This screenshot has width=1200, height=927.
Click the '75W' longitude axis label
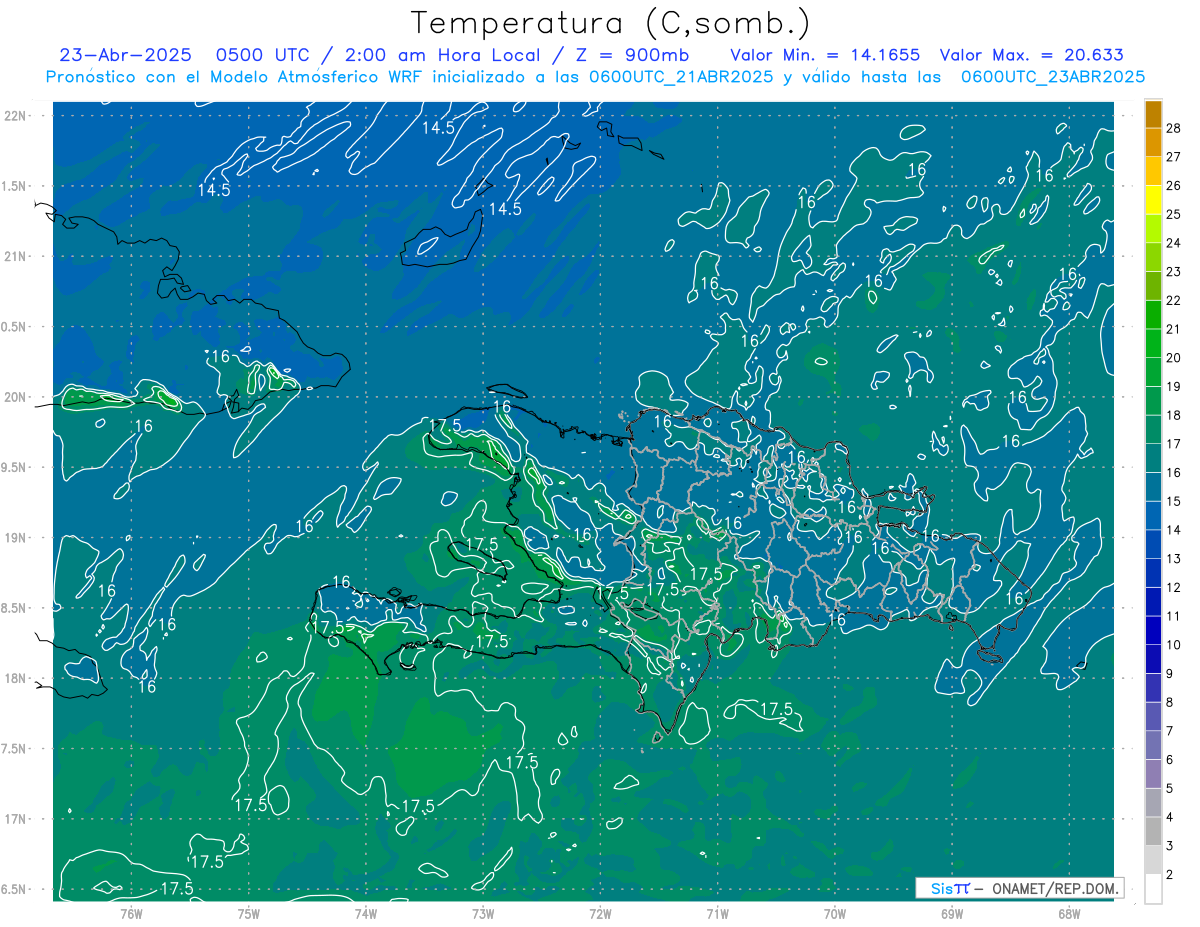(249, 913)
